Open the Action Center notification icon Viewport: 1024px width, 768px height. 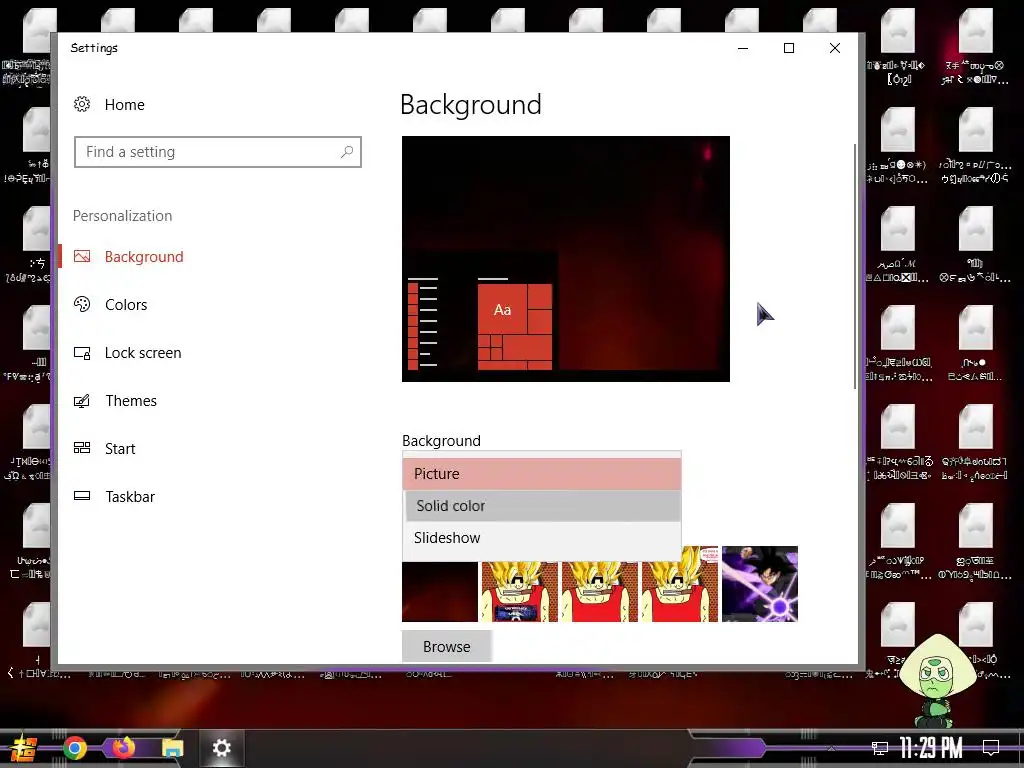tap(991, 748)
